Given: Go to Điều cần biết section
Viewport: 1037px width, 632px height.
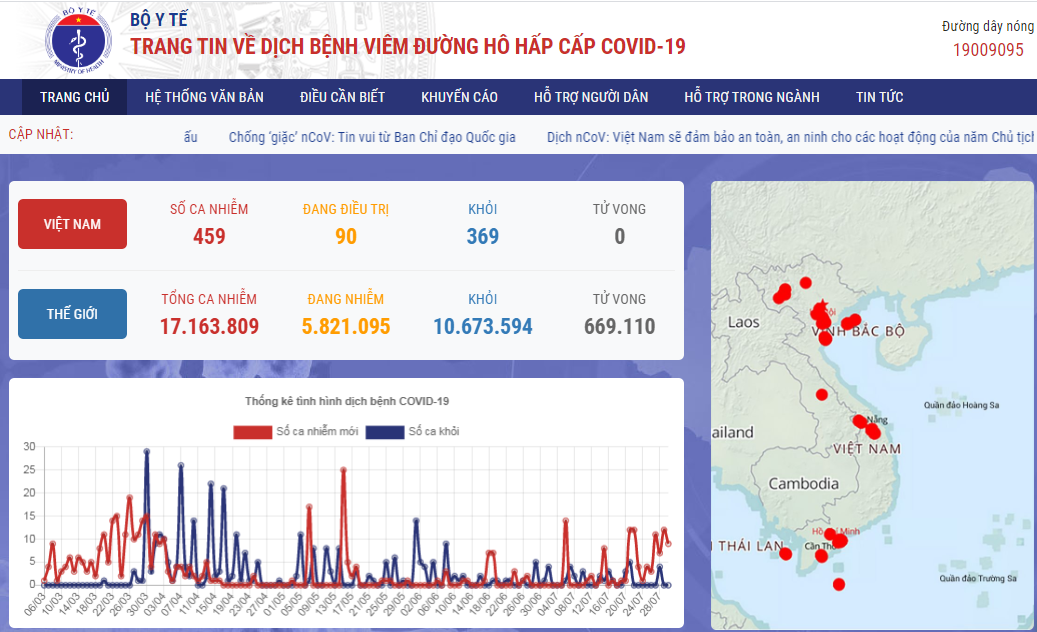Looking at the screenshot, I should pos(342,97).
